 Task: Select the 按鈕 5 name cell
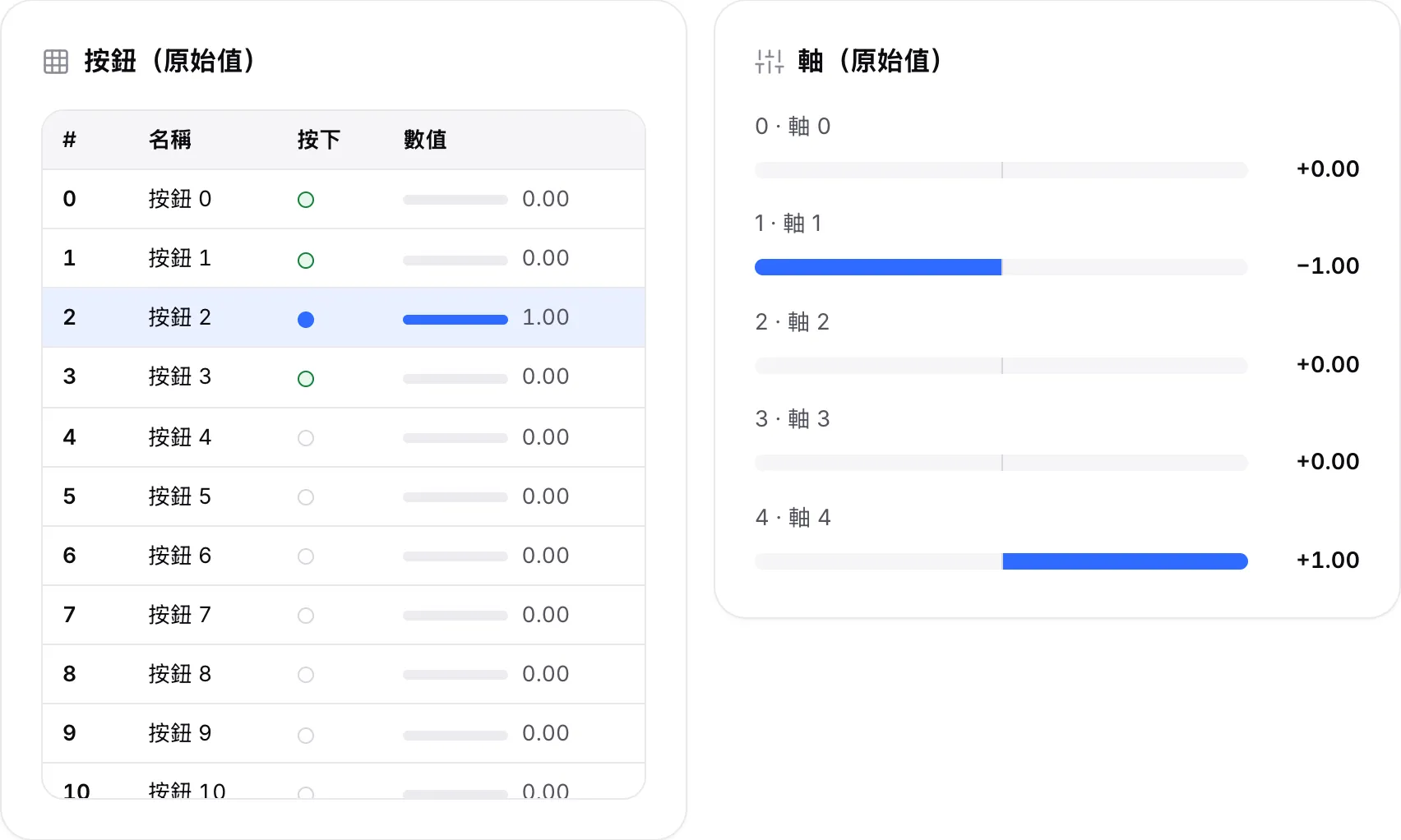point(180,496)
